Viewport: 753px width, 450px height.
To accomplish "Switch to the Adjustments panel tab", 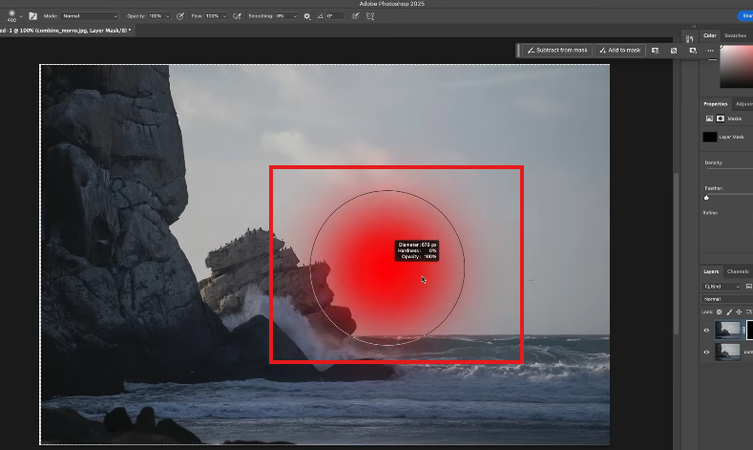I will tap(743, 104).
